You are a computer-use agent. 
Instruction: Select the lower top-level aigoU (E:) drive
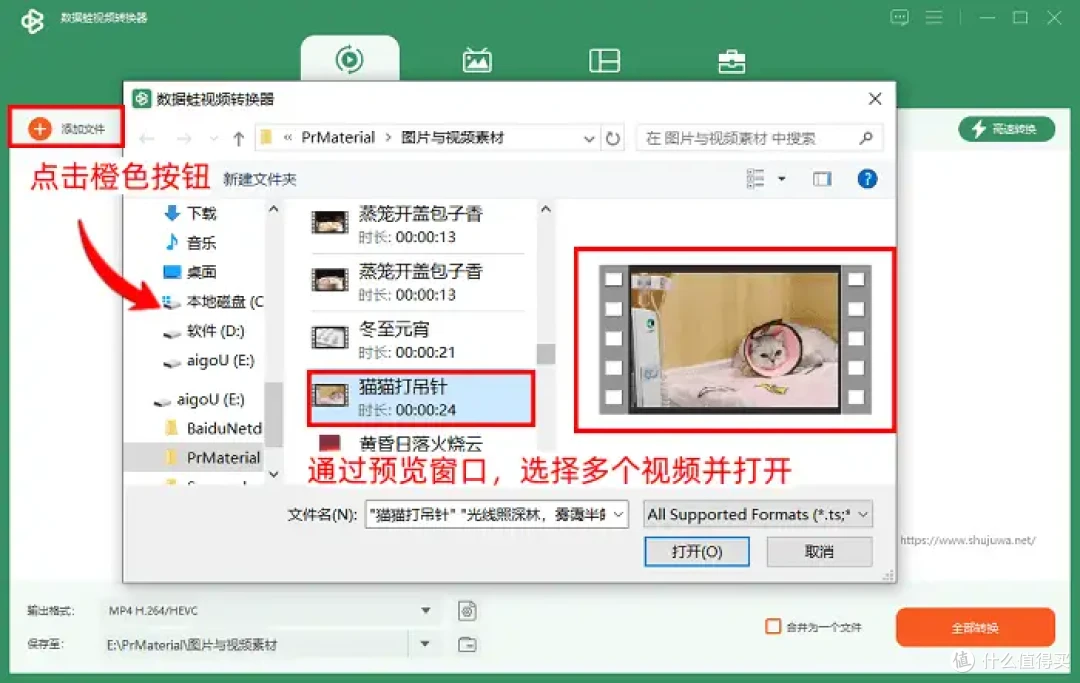click(200, 400)
